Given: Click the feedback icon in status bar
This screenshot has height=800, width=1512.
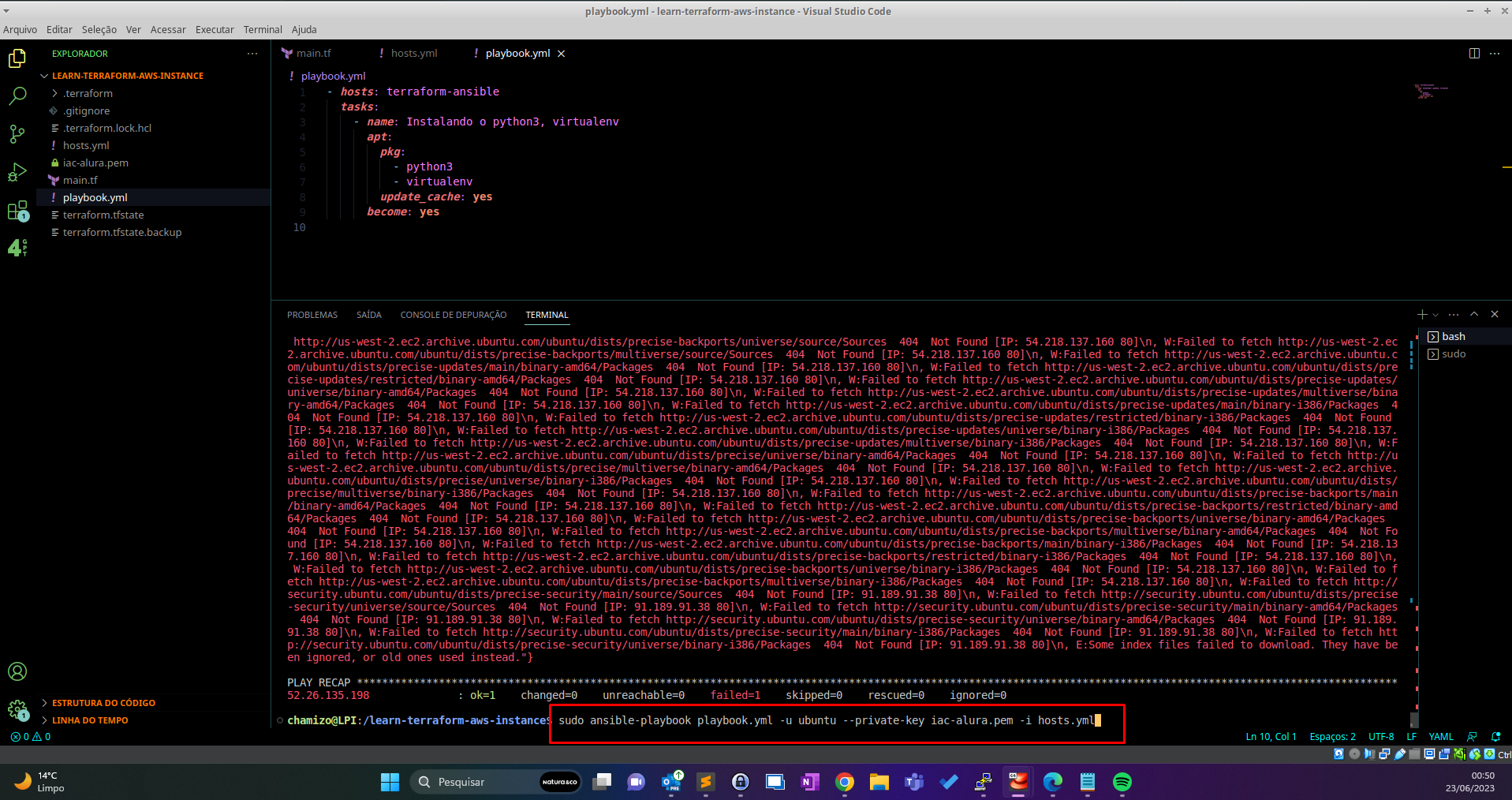Looking at the screenshot, I should pyautogui.click(x=1472, y=737).
